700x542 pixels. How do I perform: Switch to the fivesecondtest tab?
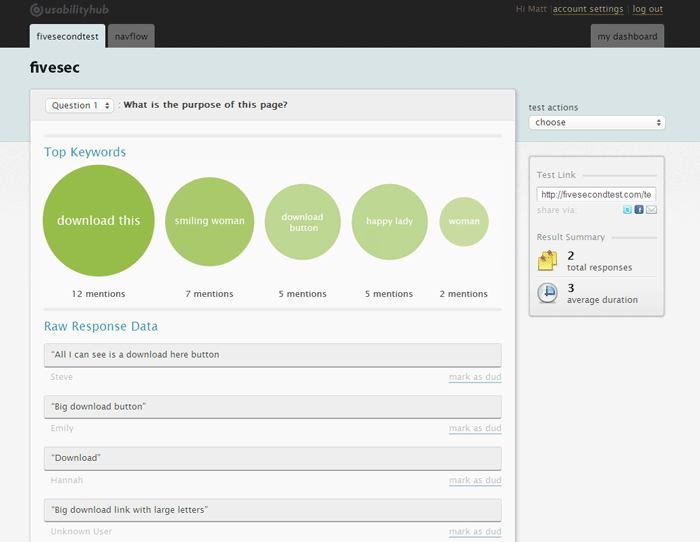coord(67,36)
